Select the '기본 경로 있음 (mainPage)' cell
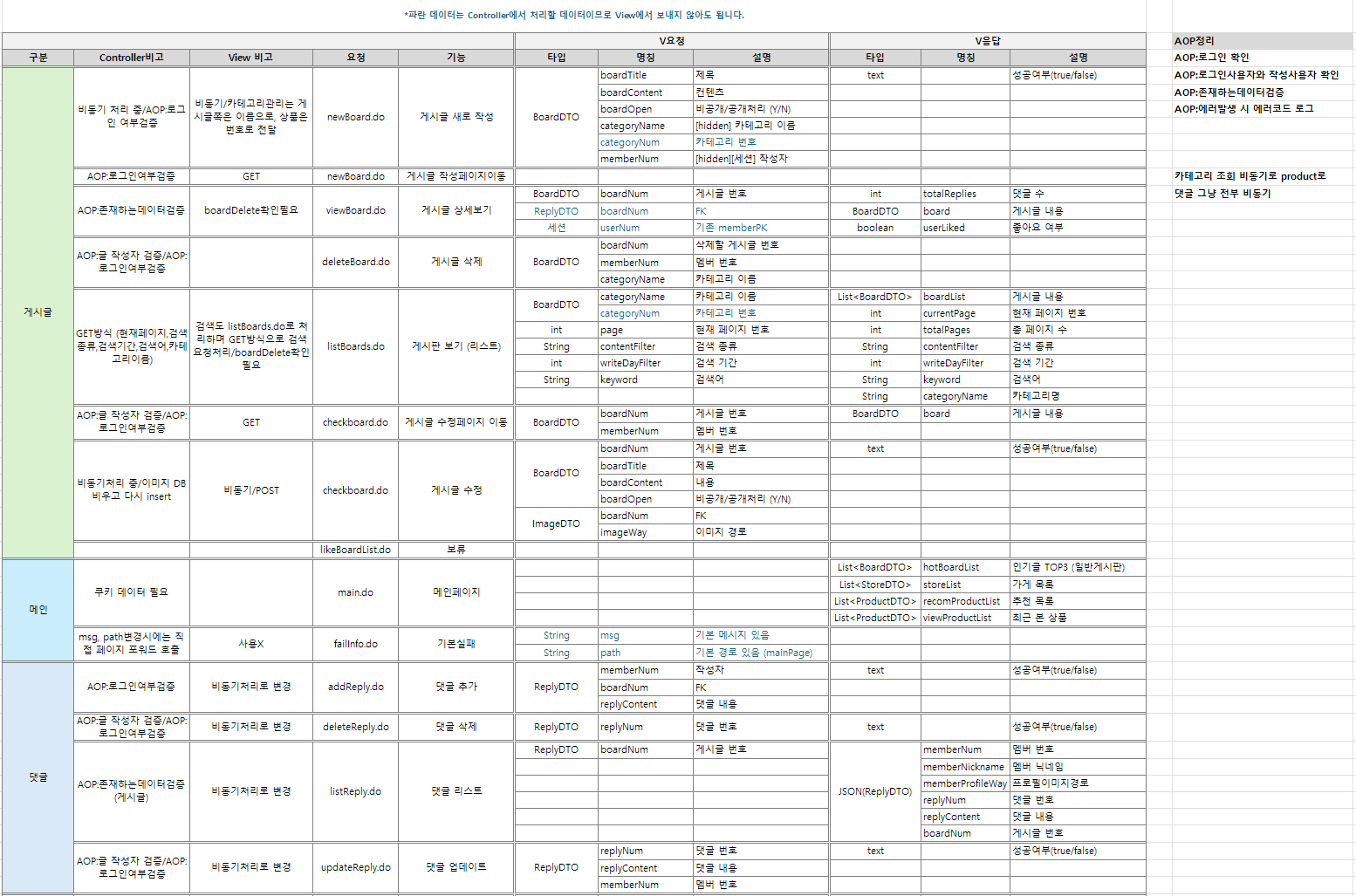1356x896 pixels. click(762, 653)
